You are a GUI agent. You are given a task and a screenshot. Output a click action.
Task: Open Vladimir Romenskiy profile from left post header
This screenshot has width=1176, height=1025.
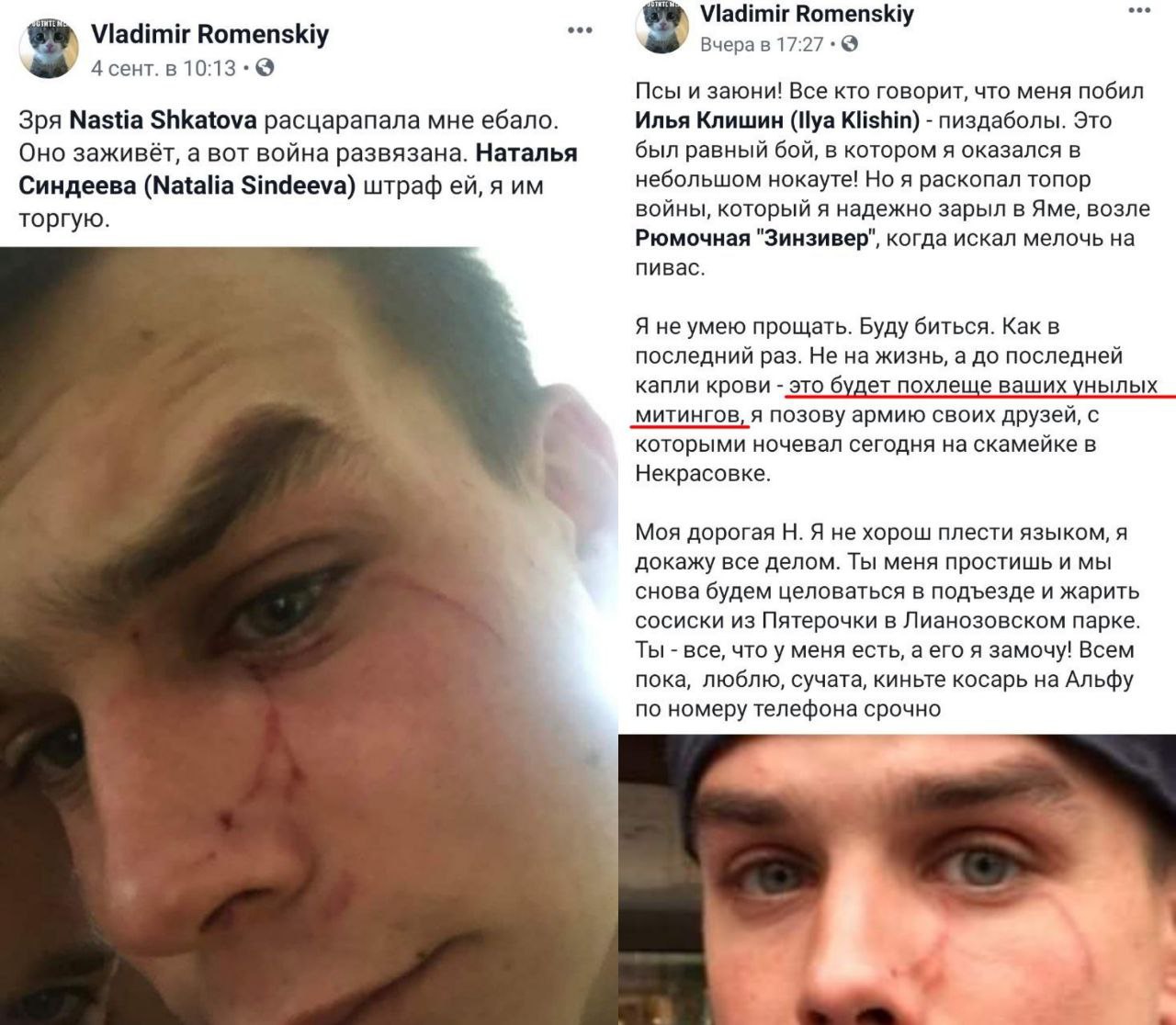point(209,34)
